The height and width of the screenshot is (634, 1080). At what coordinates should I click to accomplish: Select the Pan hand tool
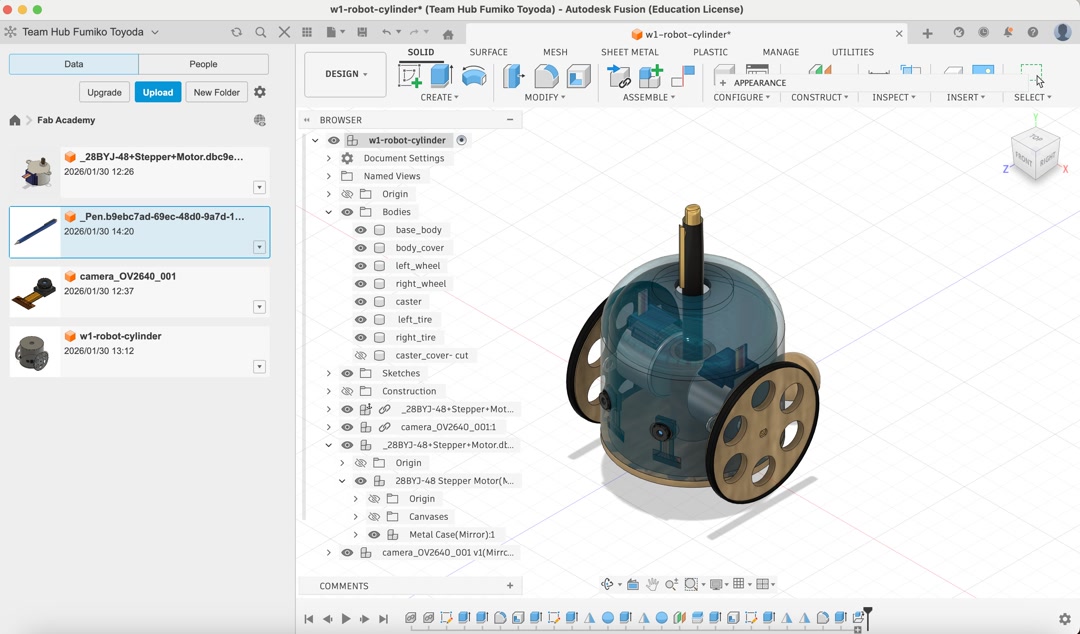click(653, 584)
